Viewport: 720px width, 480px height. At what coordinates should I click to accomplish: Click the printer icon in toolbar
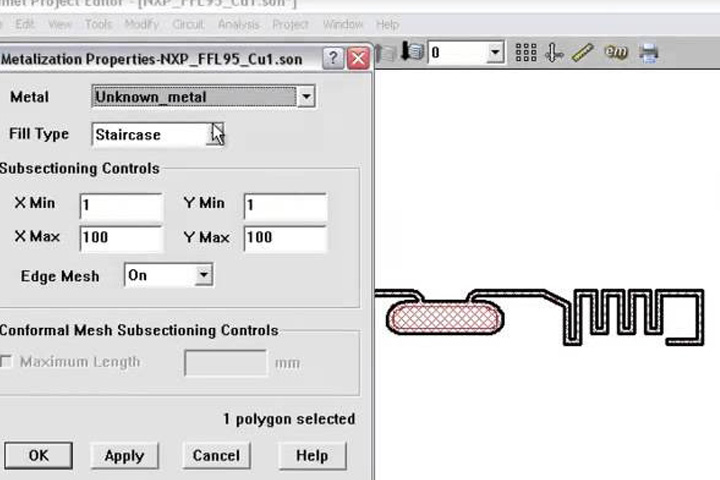(x=649, y=53)
